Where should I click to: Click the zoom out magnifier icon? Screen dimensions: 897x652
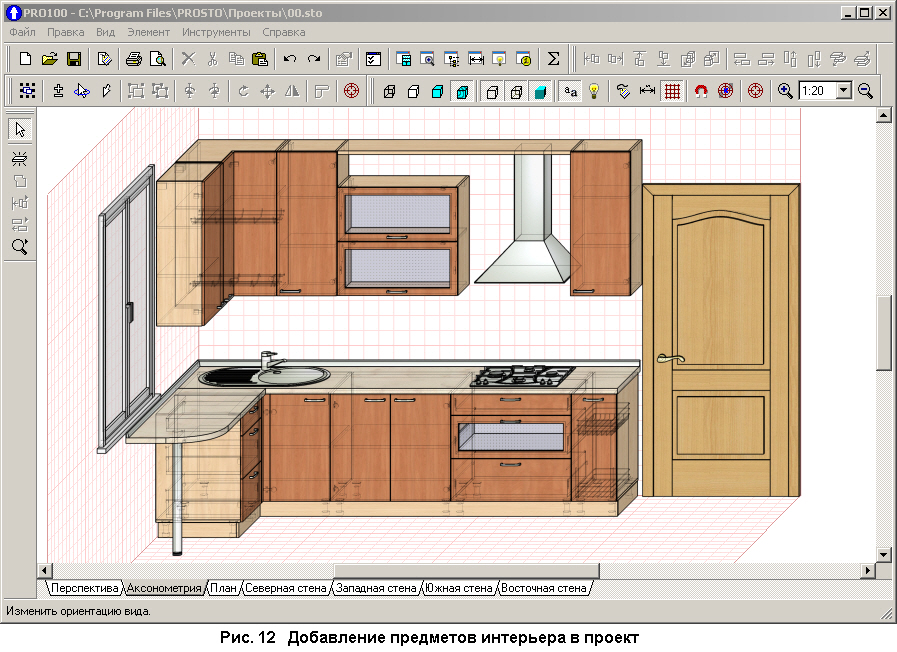(x=865, y=91)
